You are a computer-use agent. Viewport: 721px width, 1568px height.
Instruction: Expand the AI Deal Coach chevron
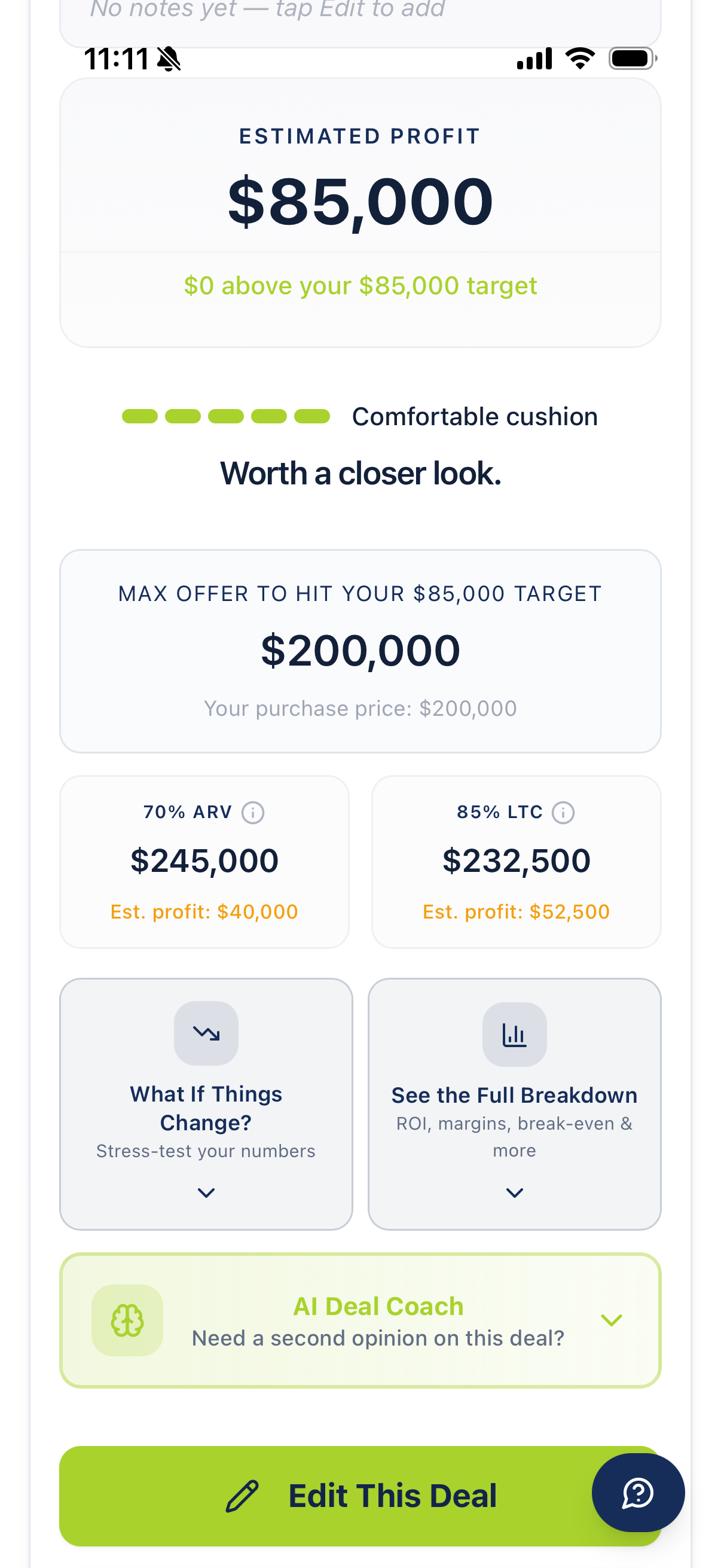(612, 1320)
